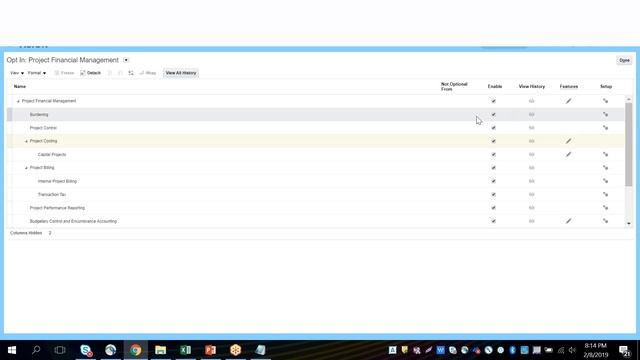Click the Done button

click(x=624, y=60)
